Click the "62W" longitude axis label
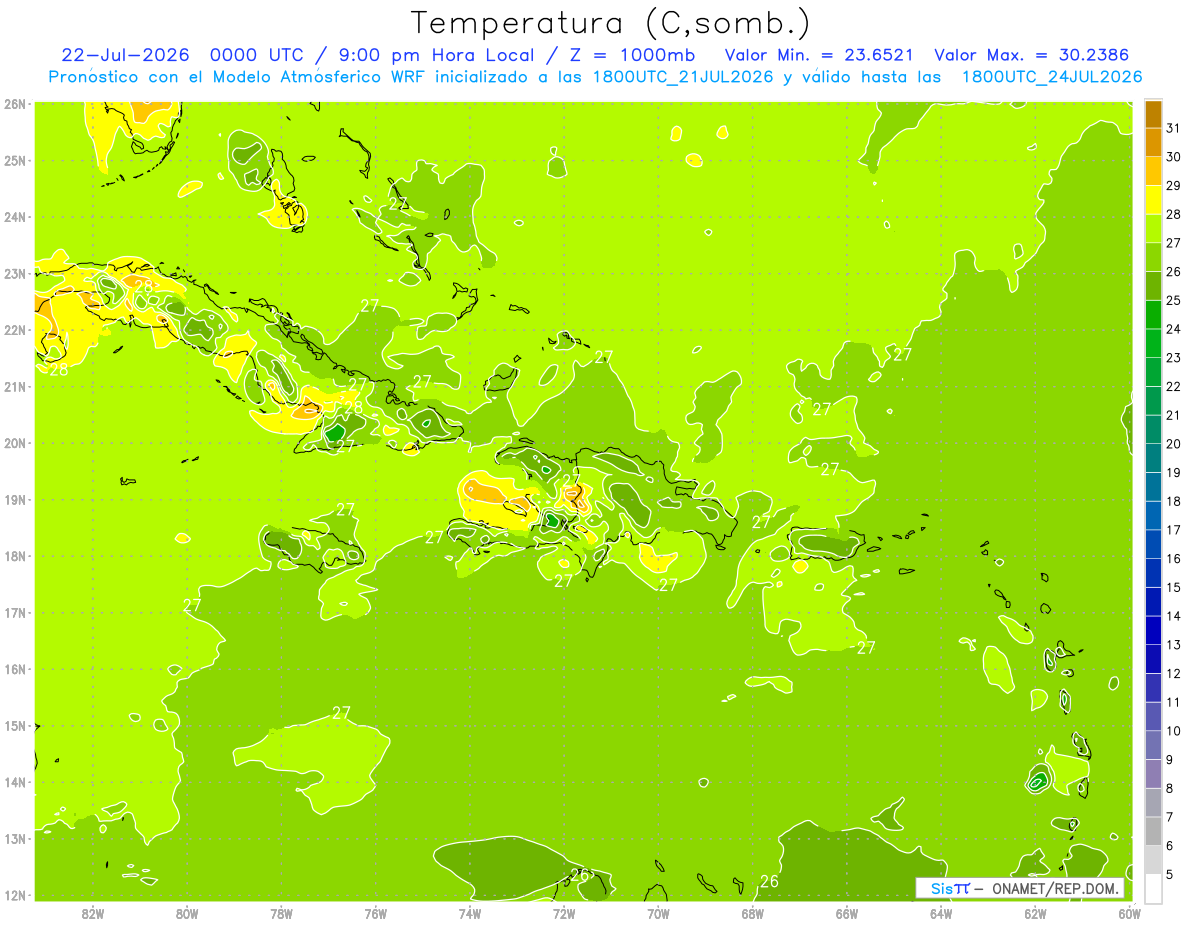This screenshot has width=1200, height=927. point(1035,913)
